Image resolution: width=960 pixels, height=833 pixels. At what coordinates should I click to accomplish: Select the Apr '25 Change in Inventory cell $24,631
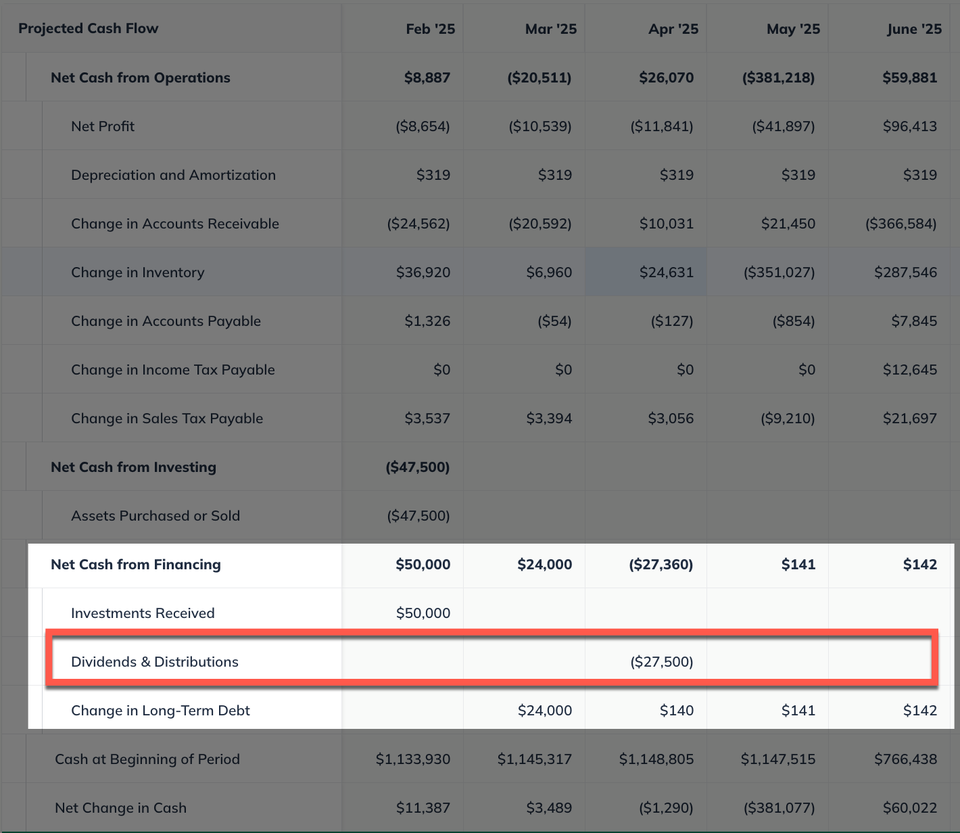[667, 272]
